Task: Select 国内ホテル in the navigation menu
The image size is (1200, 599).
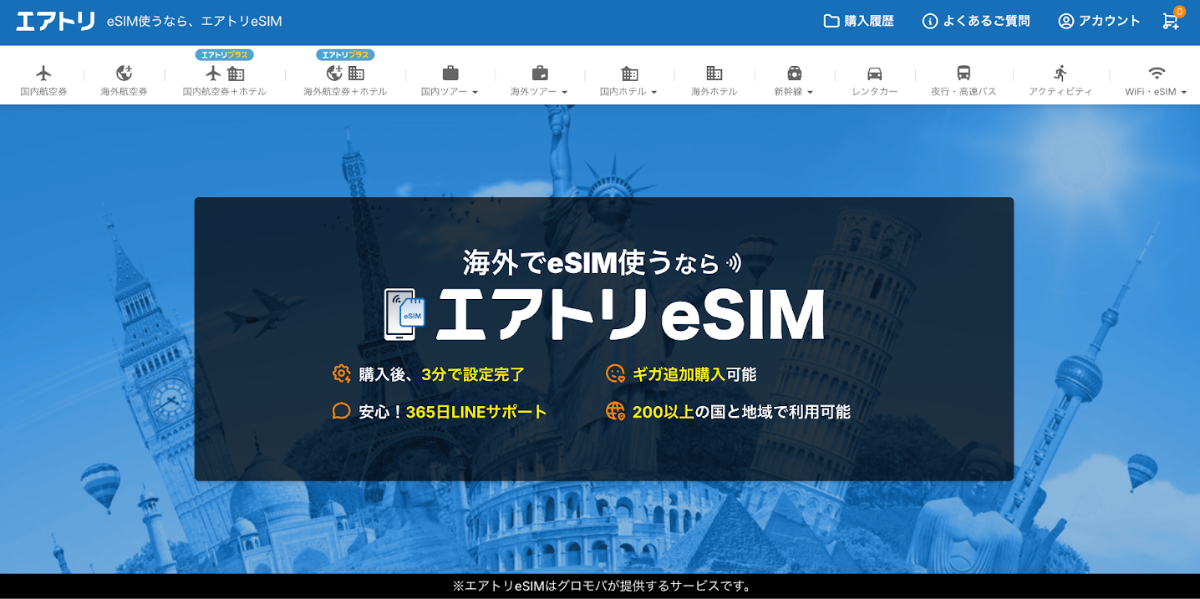Action: coord(628,78)
